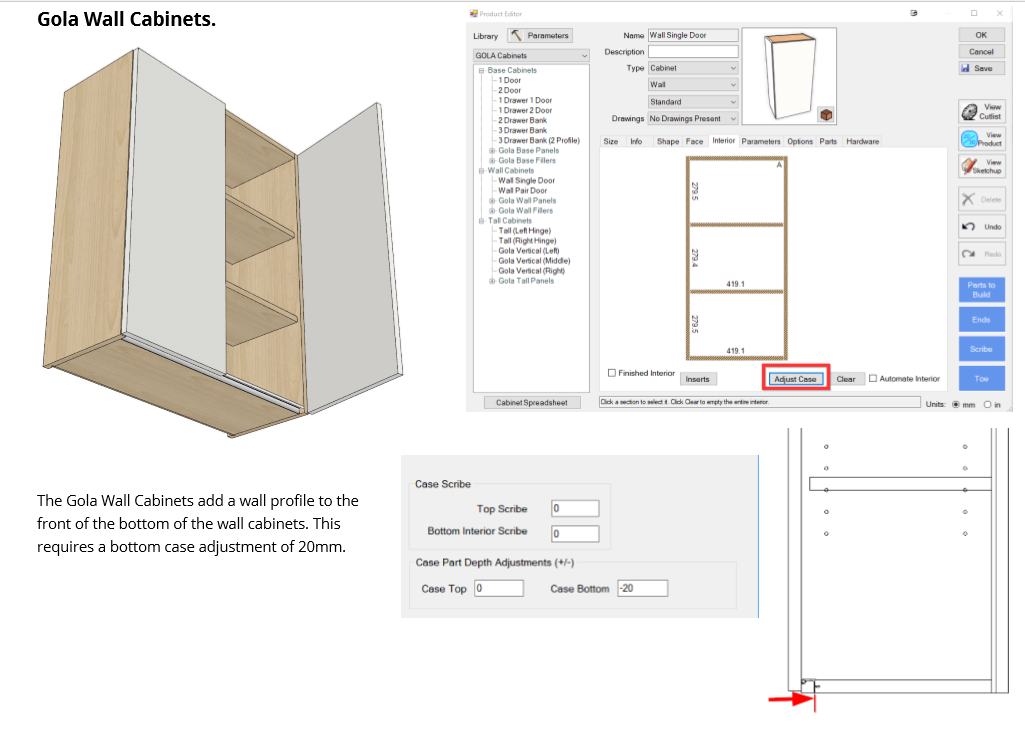1025x740 pixels.
Task: Click the Adjust Case button
Action: point(796,379)
